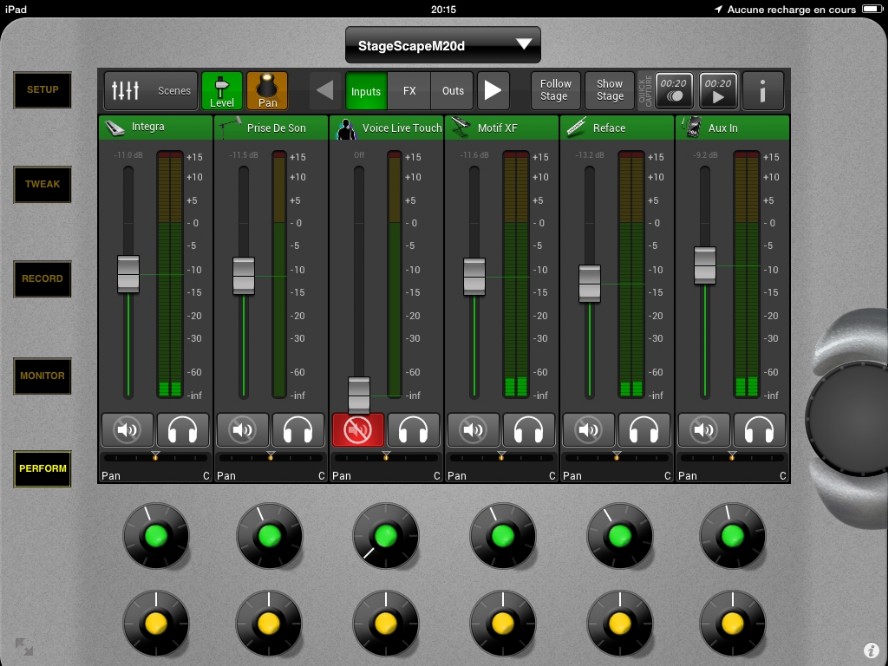Mute the Reface channel speaker button
Viewport: 888px width, 666px height.
[x=589, y=430]
